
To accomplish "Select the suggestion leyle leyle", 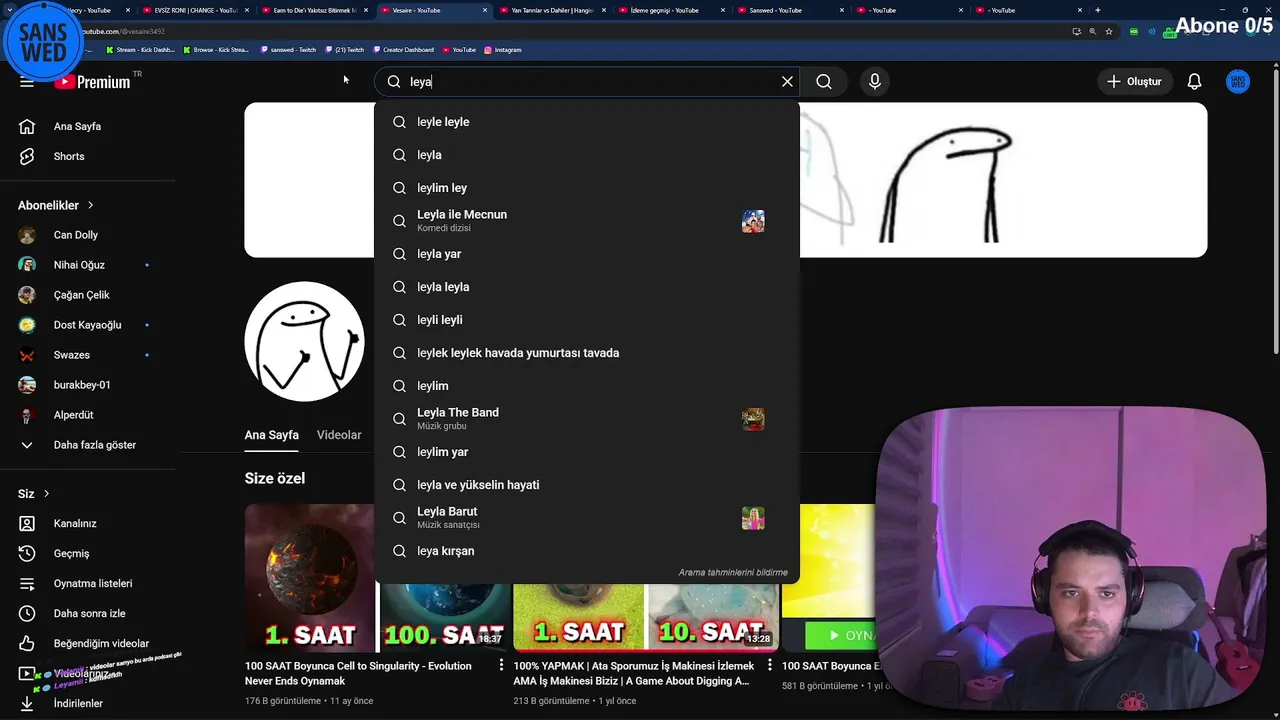I will point(587,122).
